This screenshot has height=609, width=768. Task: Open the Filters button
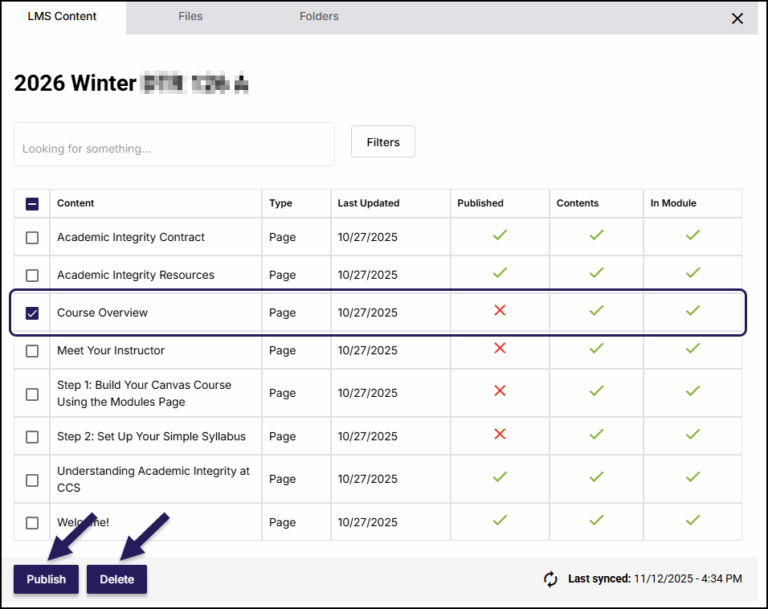(383, 142)
